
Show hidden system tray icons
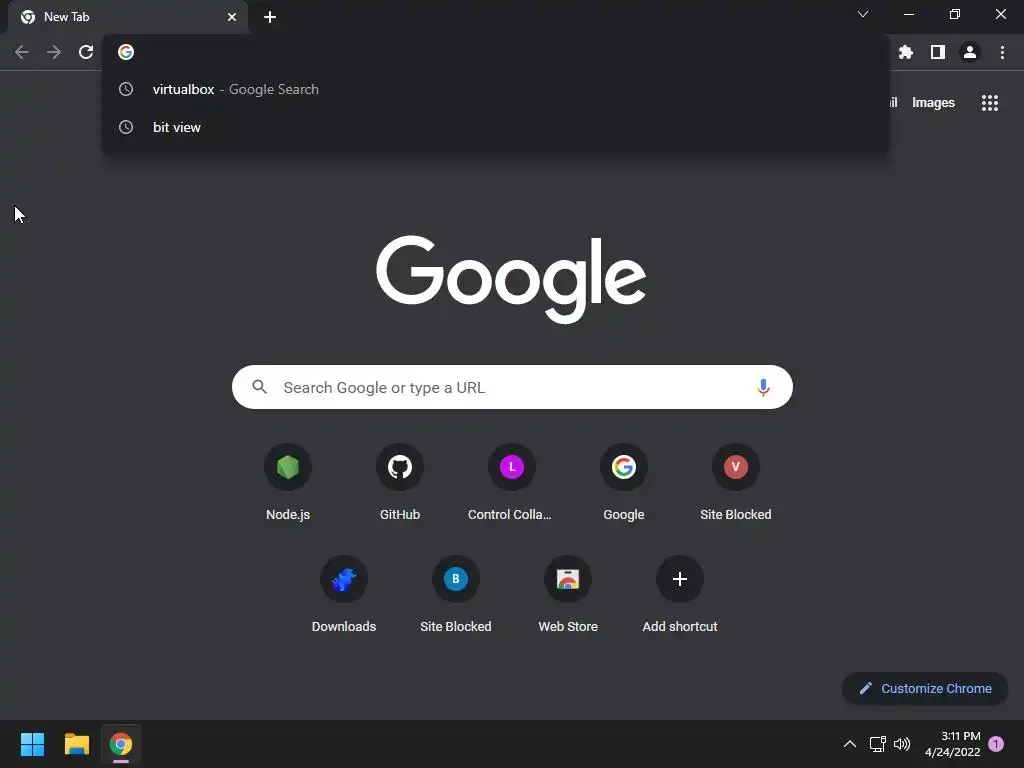850,744
